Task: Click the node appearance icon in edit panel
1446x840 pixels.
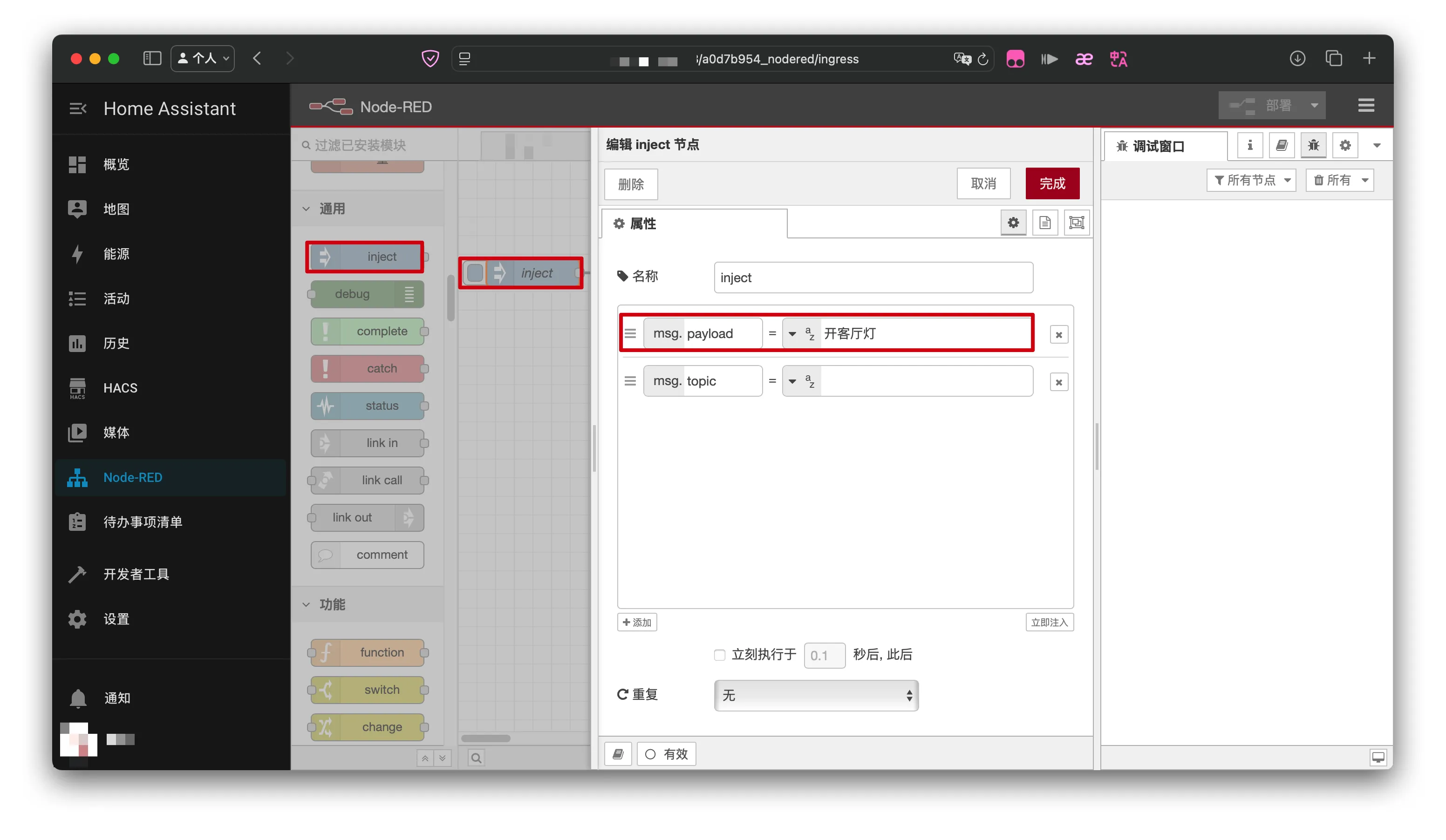Action: pyautogui.click(x=1077, y=223)
